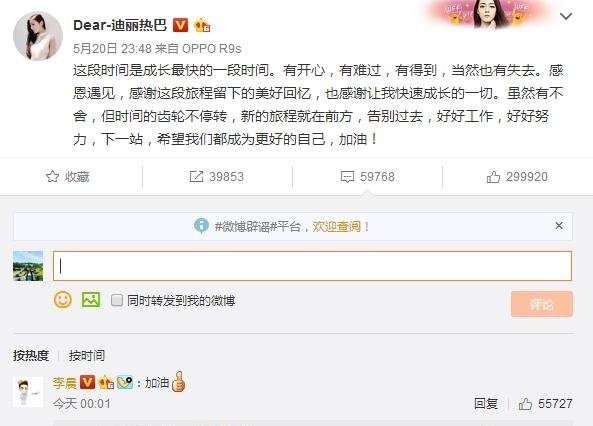Click the membership crown badge beside Dear-迪丽热巴
The height and width of the screenshot is (426, 593).
202,26
